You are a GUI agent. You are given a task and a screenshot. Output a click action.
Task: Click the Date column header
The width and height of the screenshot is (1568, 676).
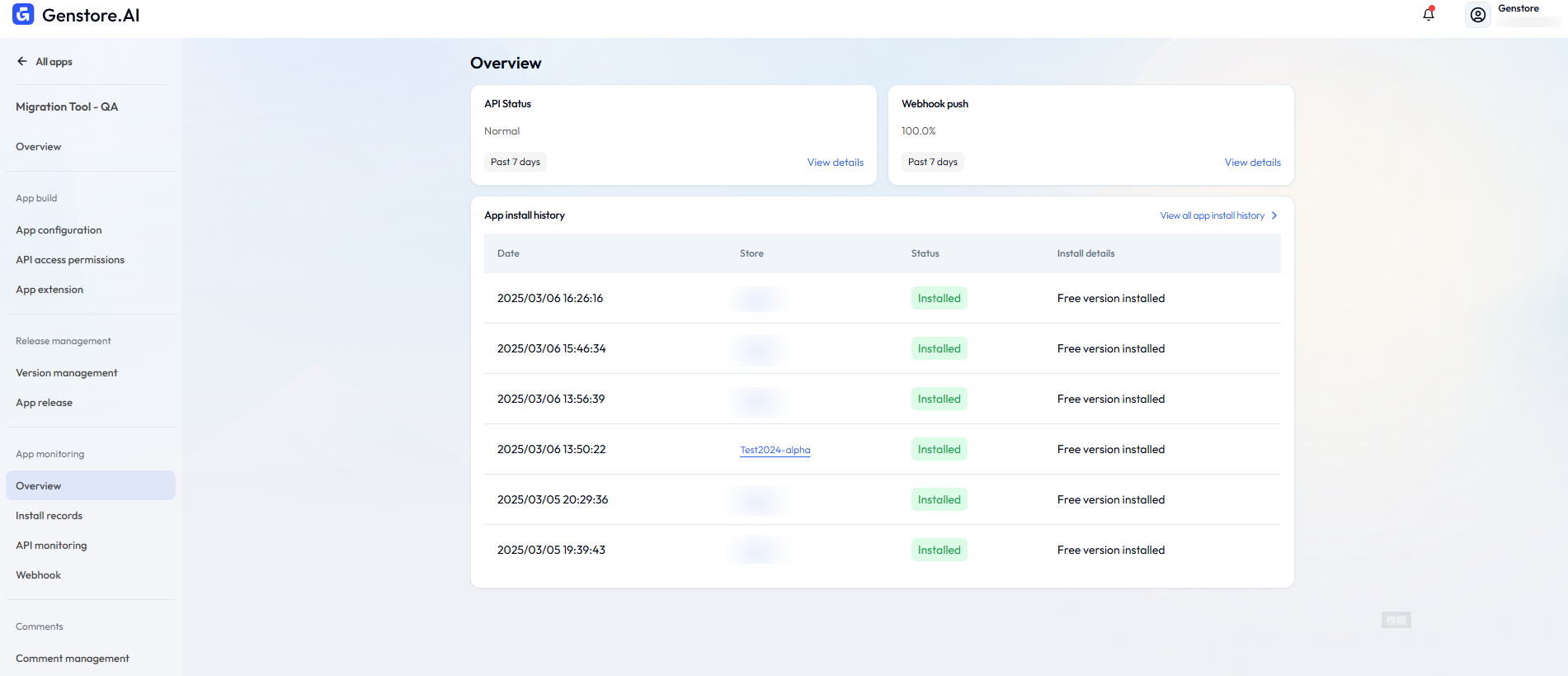pyautogui.click(x=508, y=253)
